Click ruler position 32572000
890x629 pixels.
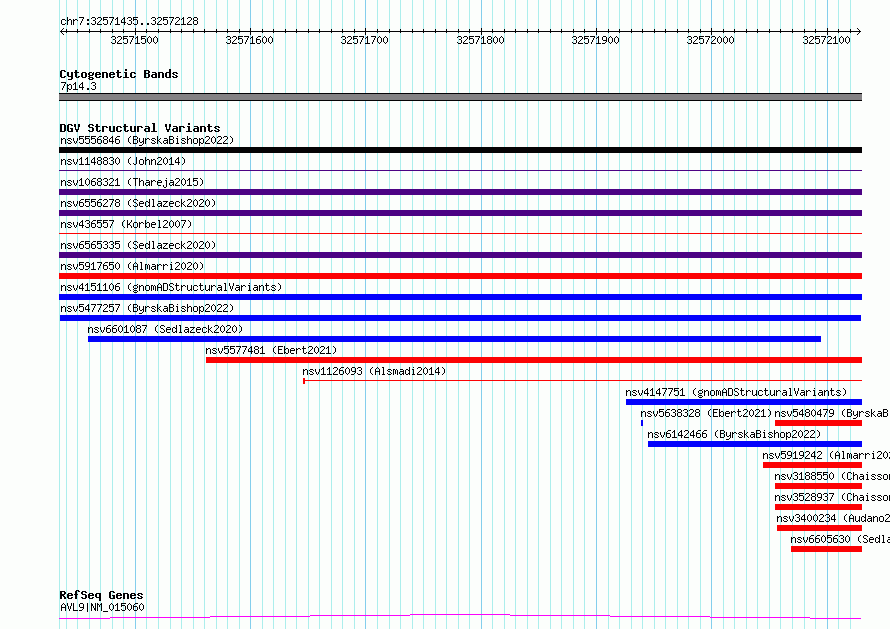pos(710,40)
